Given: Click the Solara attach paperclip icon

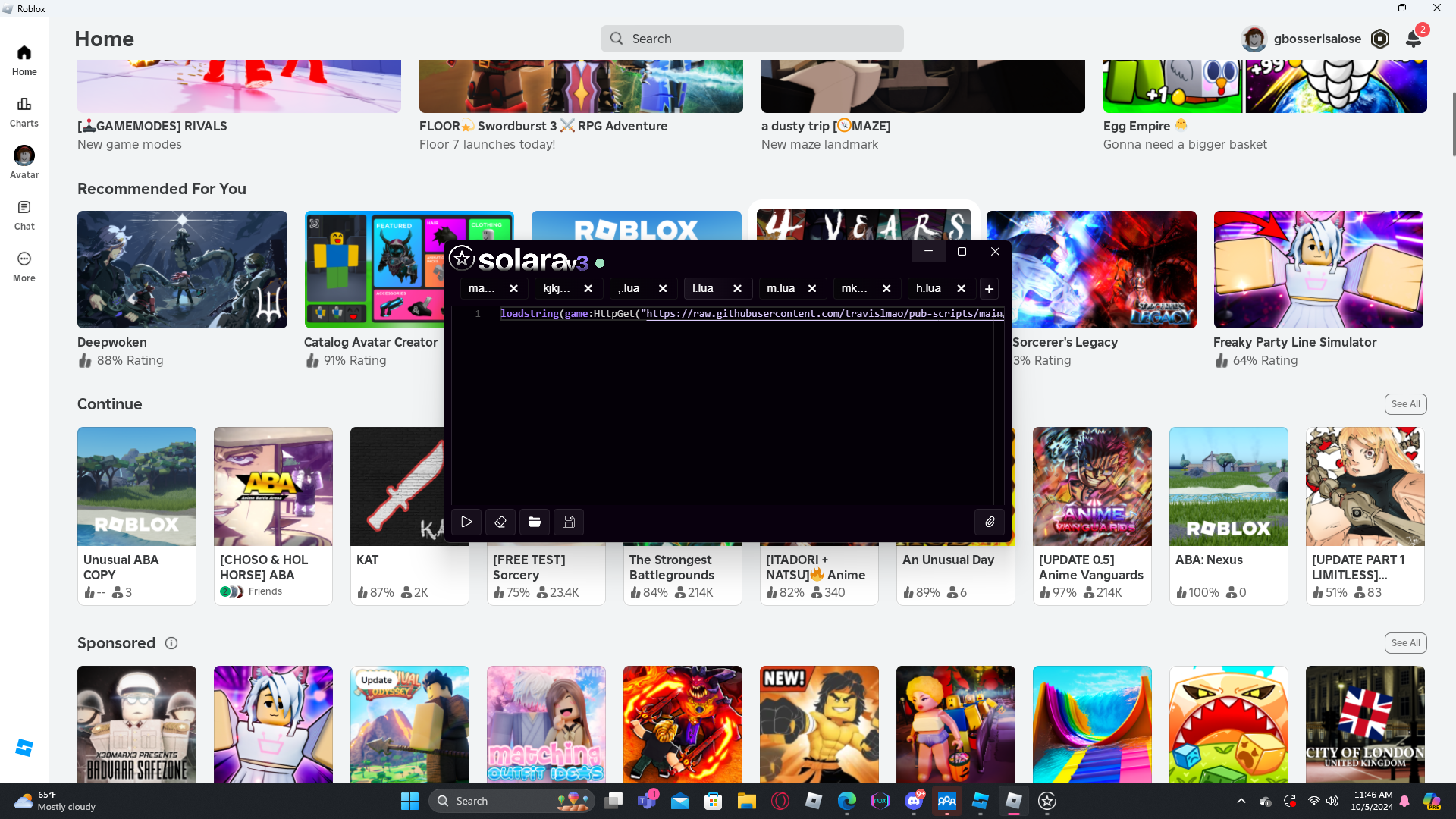Looking at the screenshot, I should coord(990,522).
